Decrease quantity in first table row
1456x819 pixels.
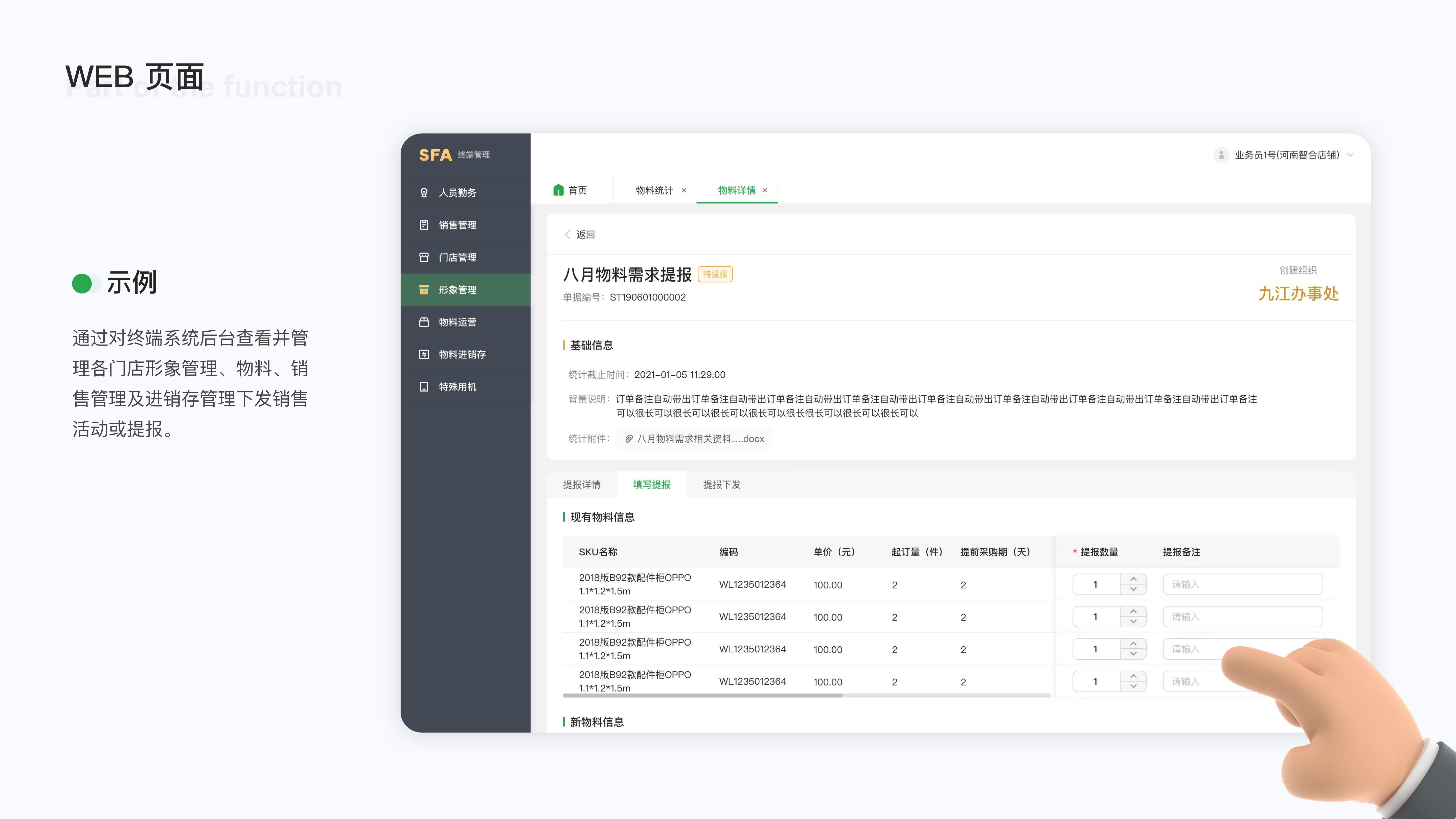1133,589
